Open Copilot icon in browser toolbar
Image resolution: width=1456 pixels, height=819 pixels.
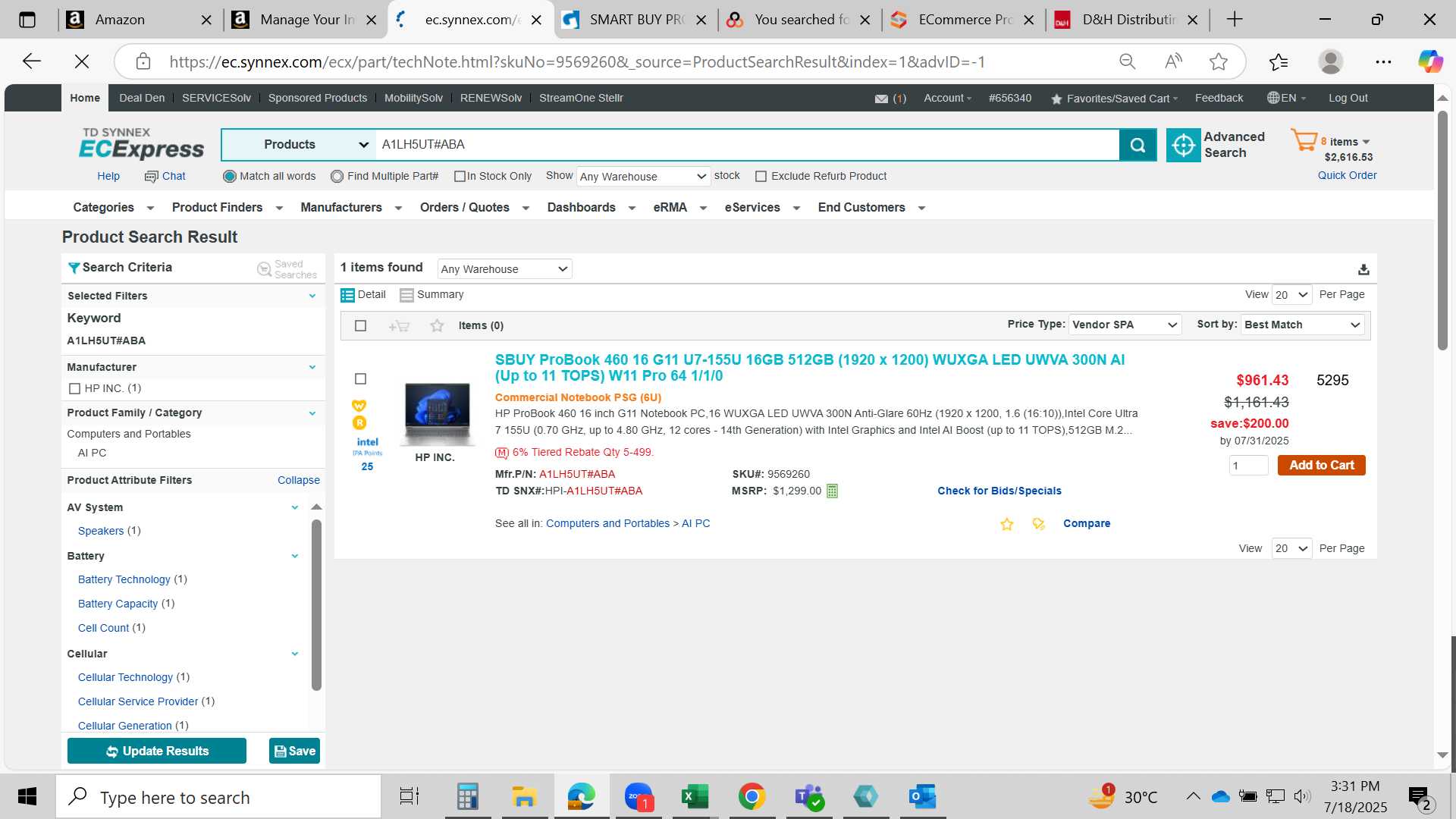pyautogui.click(x=1430, y=61)
